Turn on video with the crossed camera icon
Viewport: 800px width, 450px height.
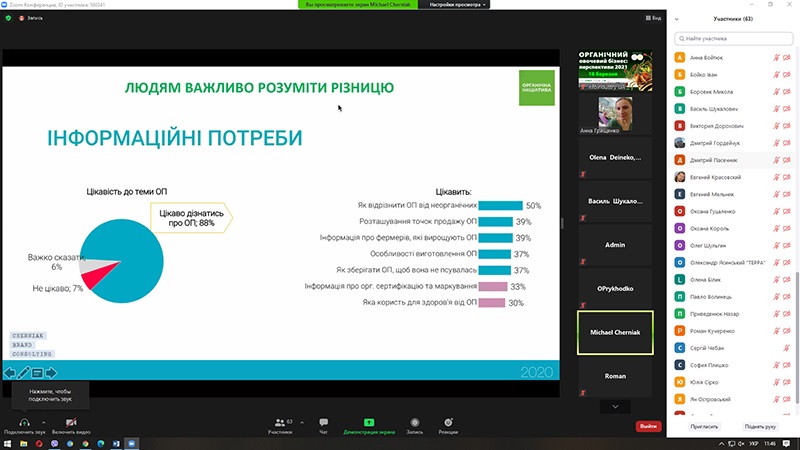(x=71, y=422)
